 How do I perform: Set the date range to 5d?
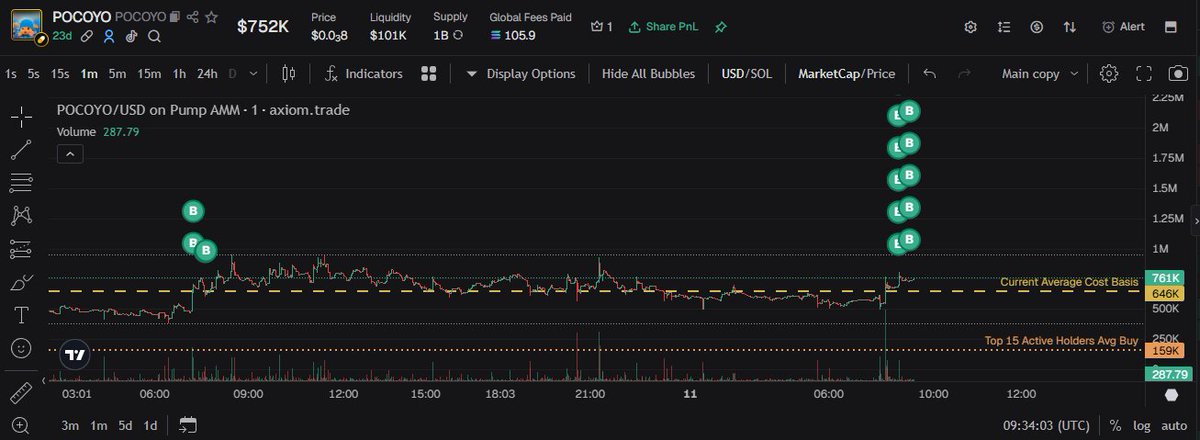[125, 425]
